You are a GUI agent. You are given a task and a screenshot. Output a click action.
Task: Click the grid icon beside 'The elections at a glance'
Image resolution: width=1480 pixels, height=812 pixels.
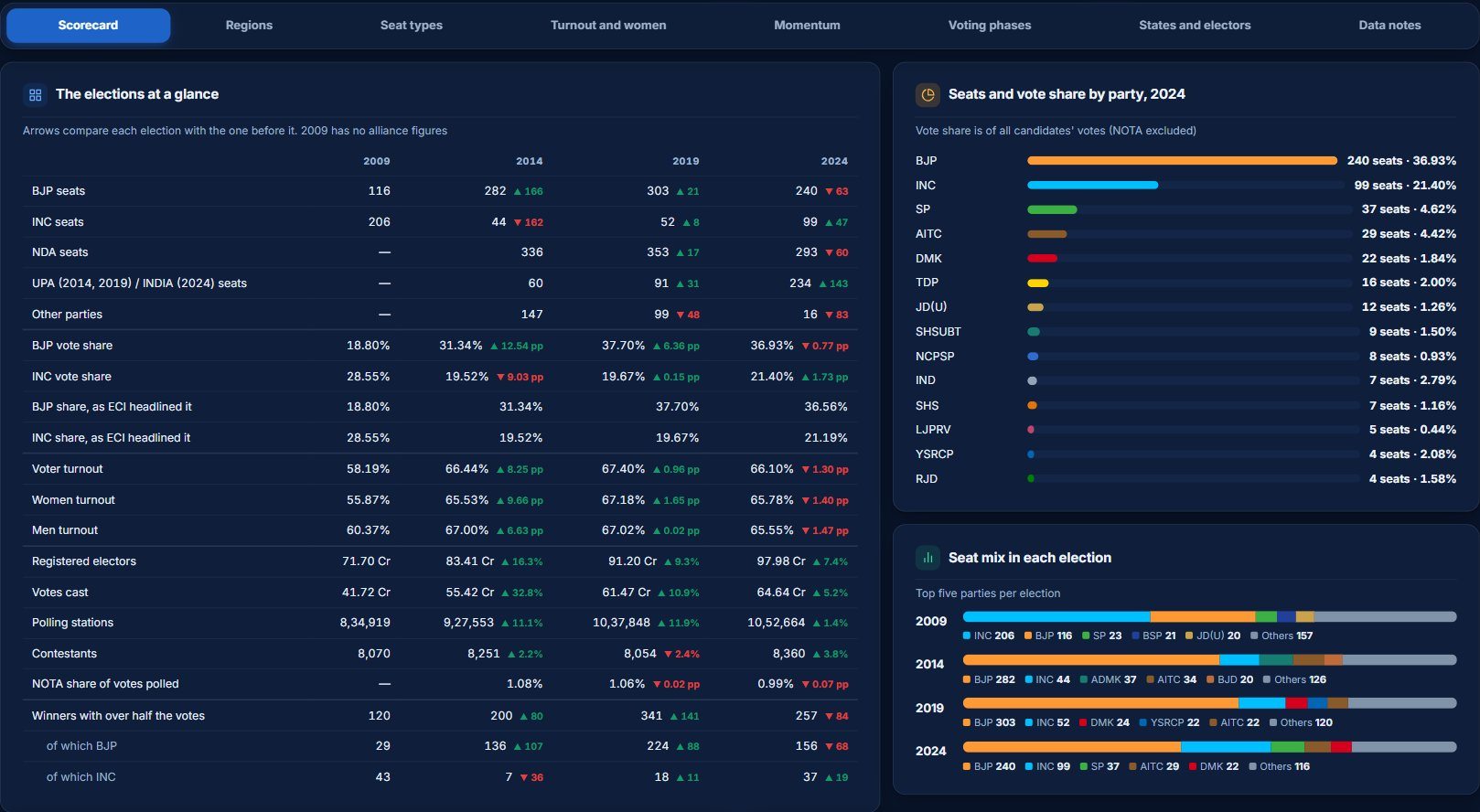click(x=36, y=94)
